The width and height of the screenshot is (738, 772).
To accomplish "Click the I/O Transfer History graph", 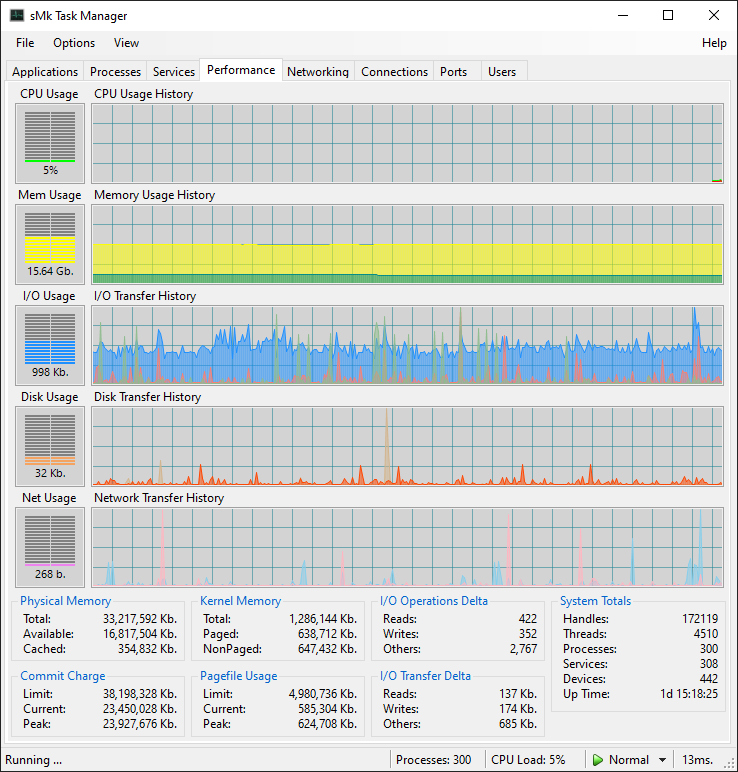I will (x=408, y=345).
